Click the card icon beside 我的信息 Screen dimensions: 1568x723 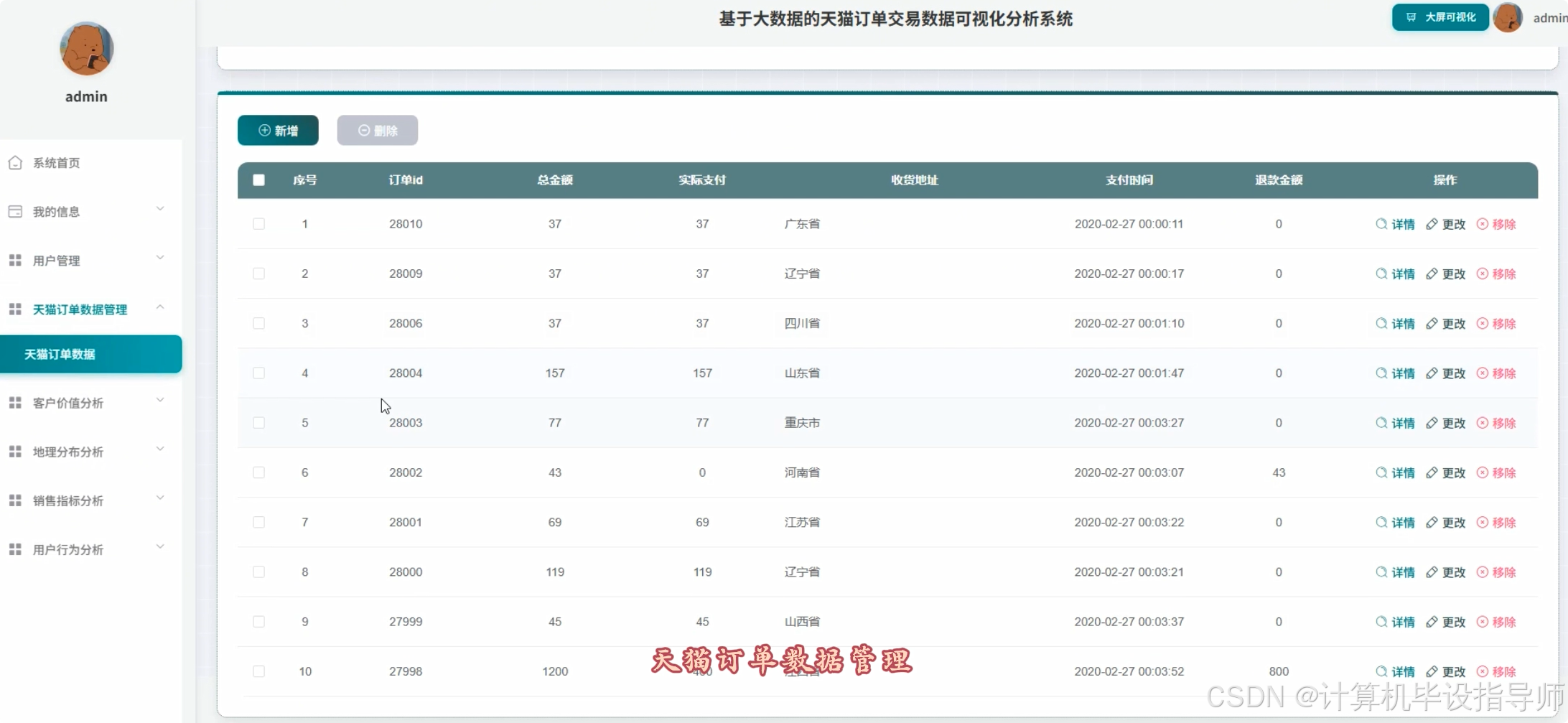(15, 212)
